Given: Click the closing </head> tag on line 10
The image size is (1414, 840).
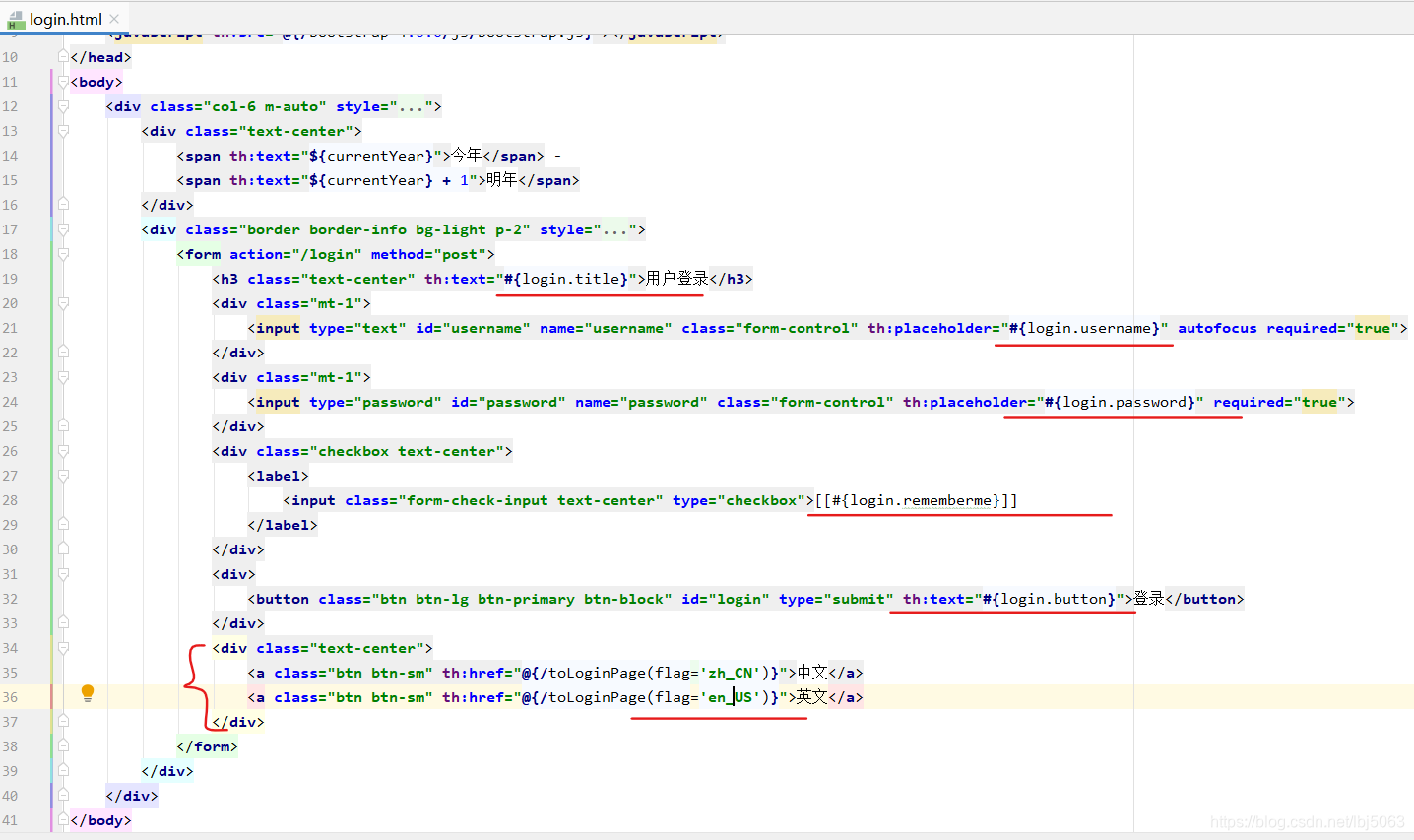Looking at the screenshot, I should click(x=100, y=57).
